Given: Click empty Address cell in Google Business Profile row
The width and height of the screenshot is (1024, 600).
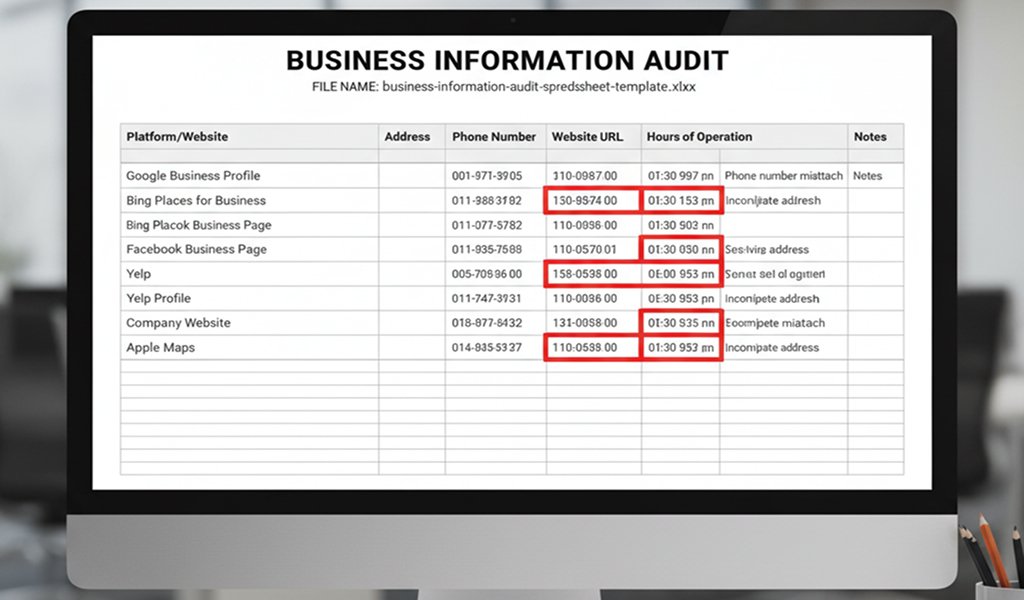Looking at the screenshot, I should (x=412, y=176).
